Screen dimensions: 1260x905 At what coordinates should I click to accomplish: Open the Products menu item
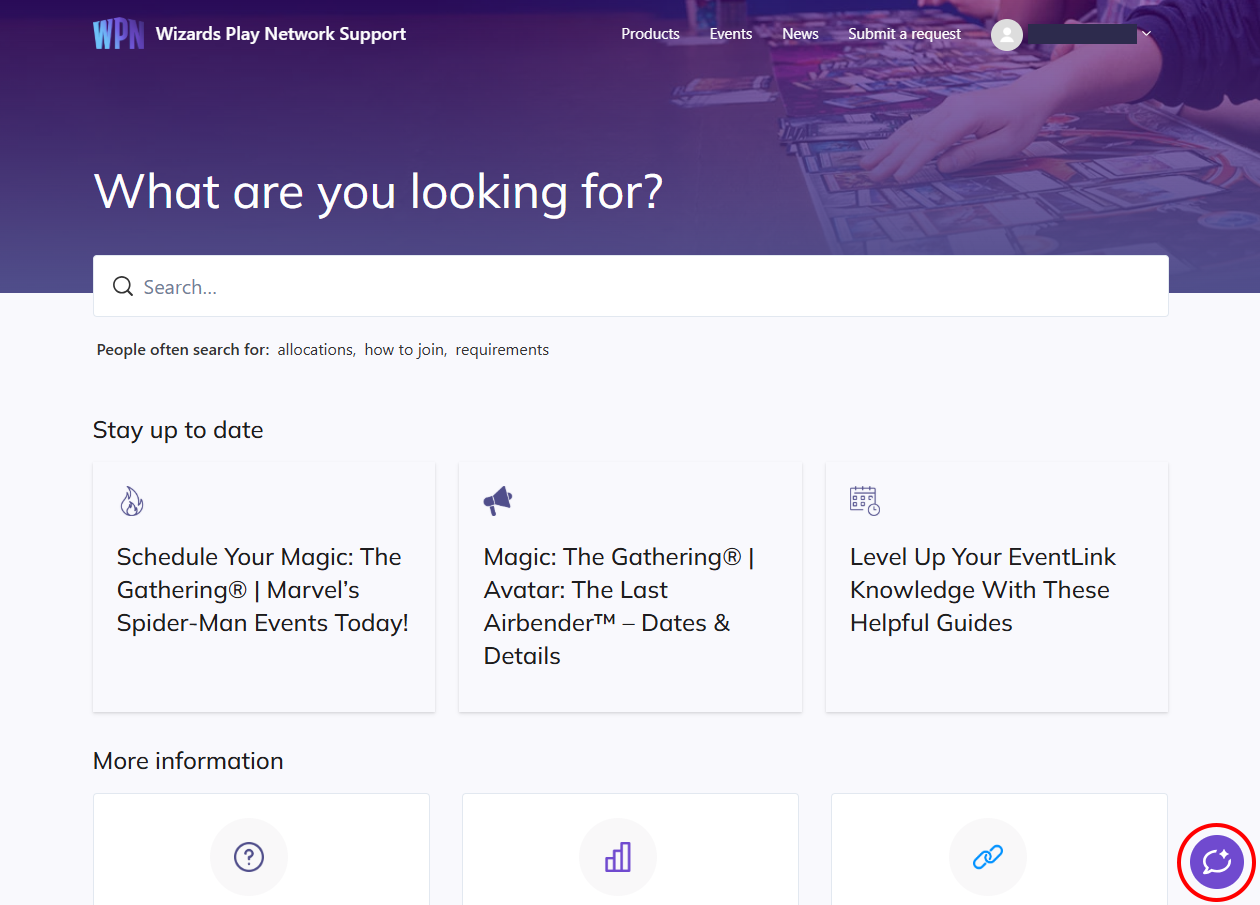650,34
